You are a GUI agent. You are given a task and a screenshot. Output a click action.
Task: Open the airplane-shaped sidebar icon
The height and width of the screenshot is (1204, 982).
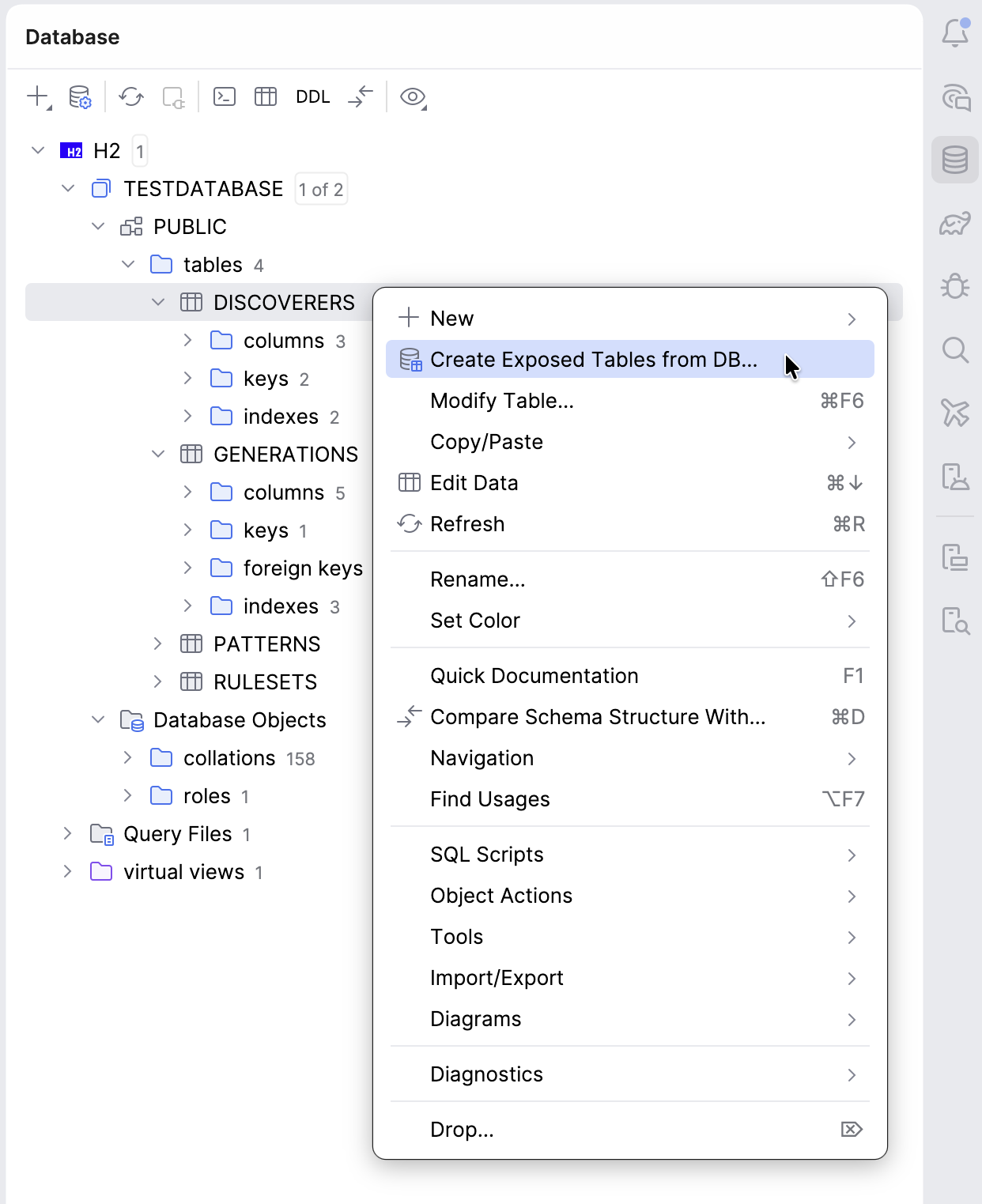pos(955,413)
